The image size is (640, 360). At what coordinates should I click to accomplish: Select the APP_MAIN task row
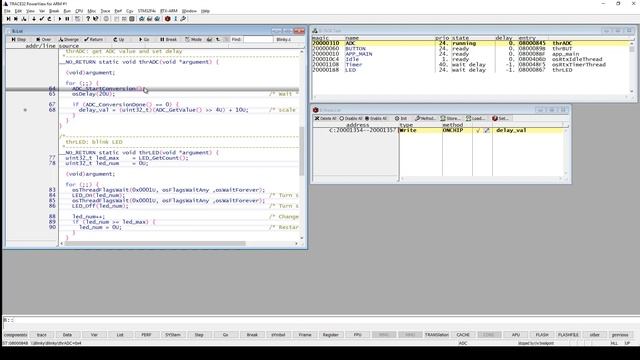[470, 54]
